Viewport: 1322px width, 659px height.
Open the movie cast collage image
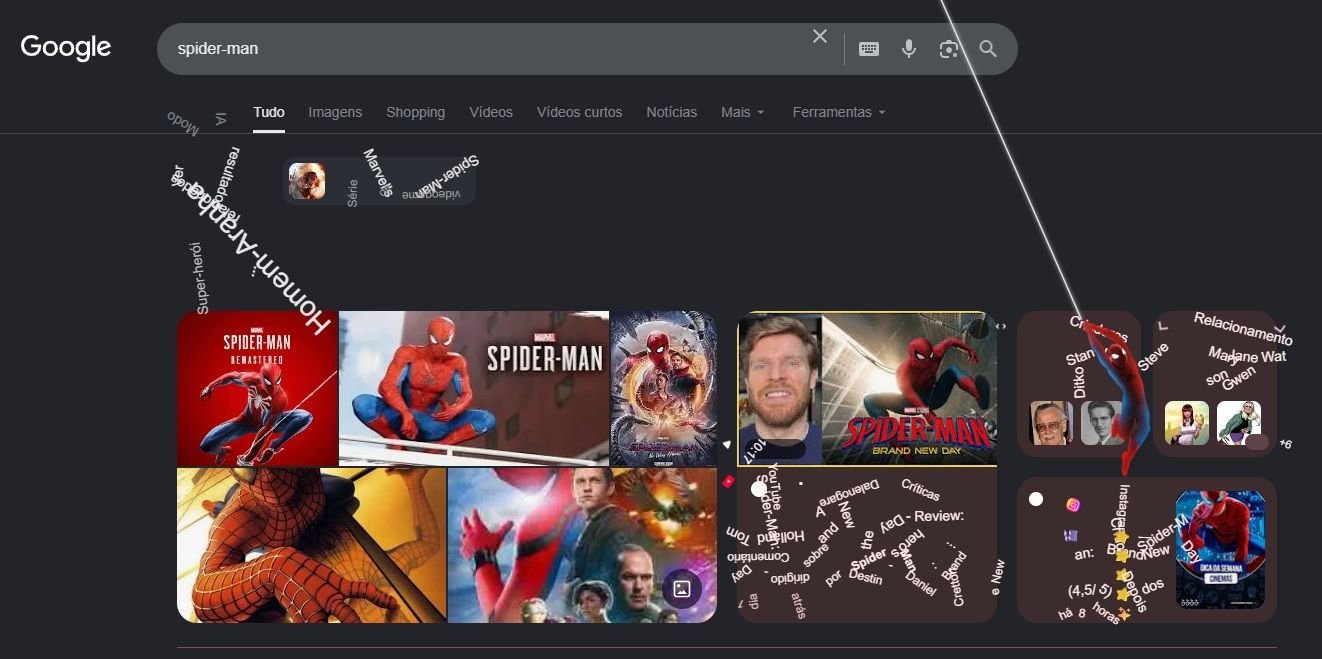pyautogui.click(x=582, y=545)
